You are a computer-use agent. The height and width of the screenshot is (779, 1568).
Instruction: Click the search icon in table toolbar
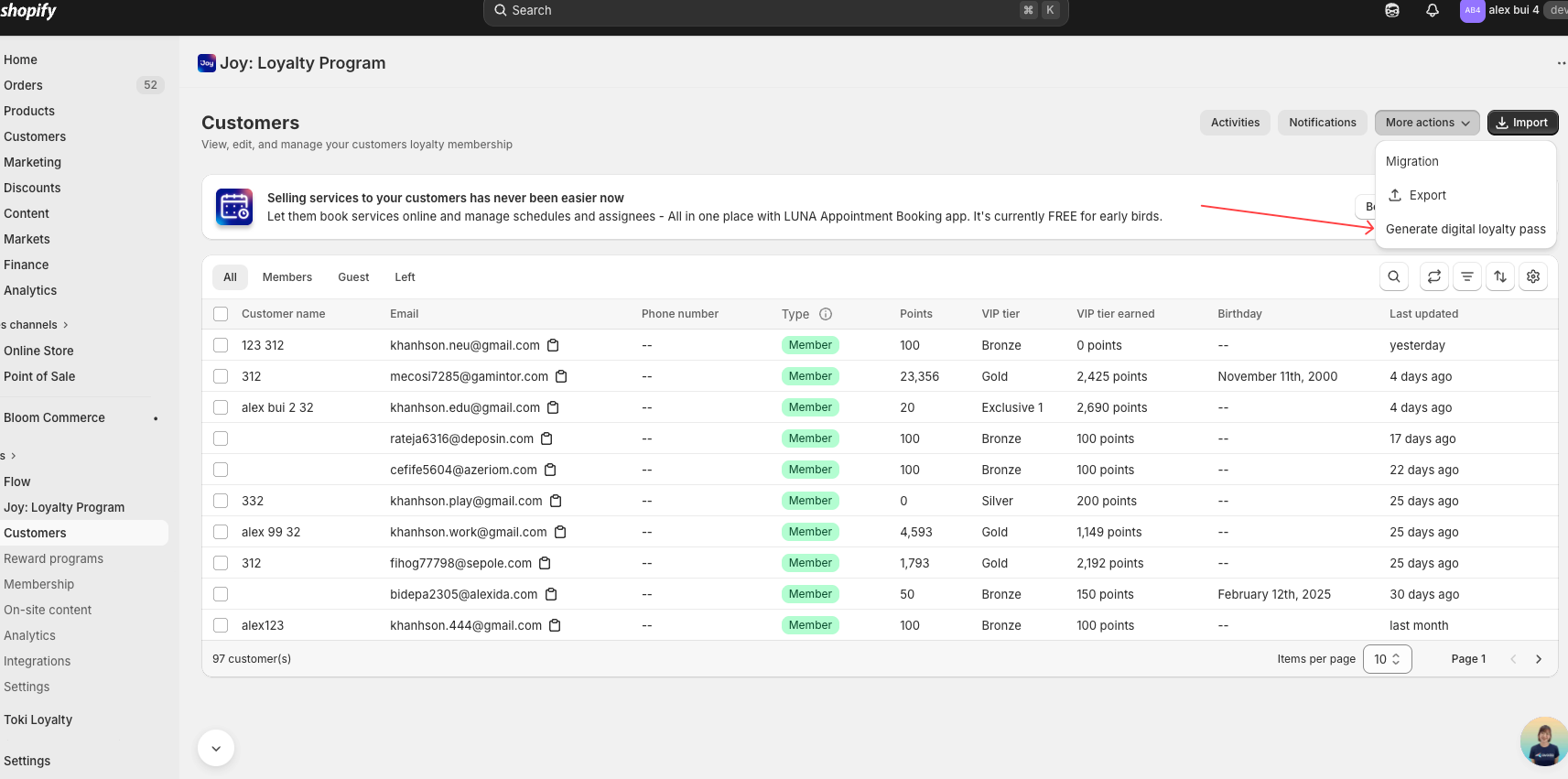pos(1393,276)
